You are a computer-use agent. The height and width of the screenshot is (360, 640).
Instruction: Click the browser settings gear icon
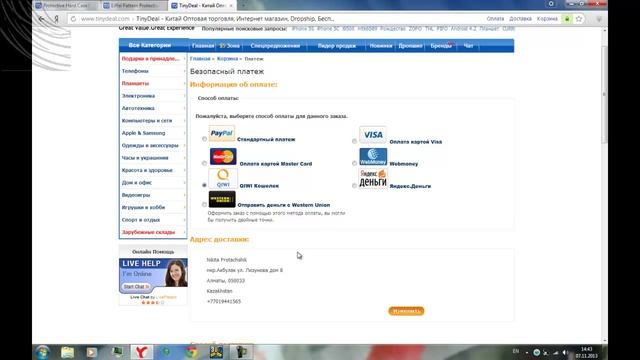point(551,4)
